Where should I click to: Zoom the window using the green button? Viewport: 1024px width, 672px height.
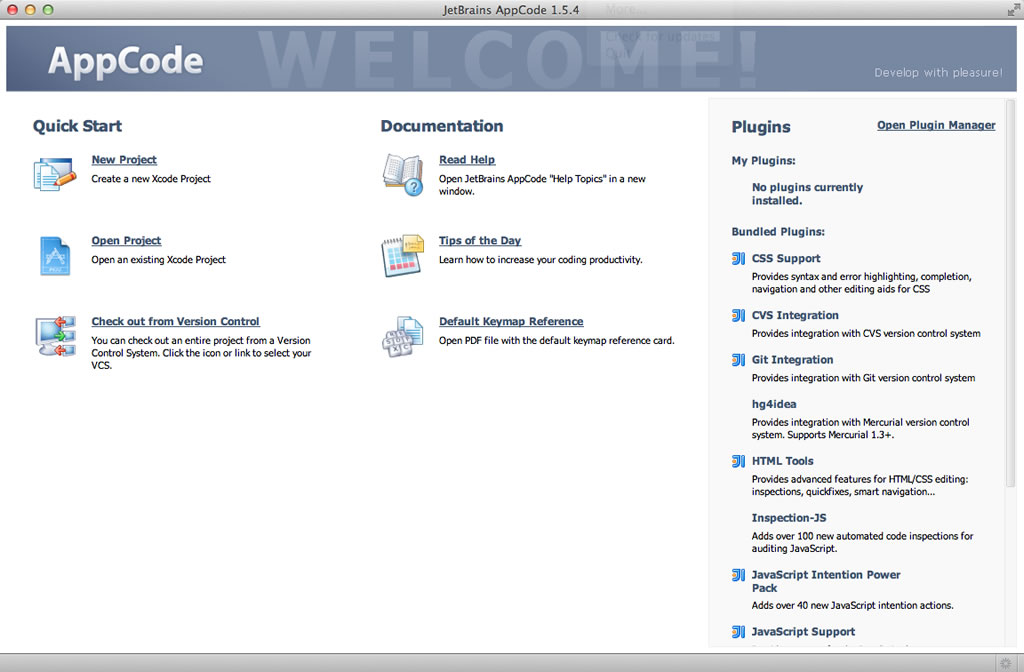click(x=48, y=10)
